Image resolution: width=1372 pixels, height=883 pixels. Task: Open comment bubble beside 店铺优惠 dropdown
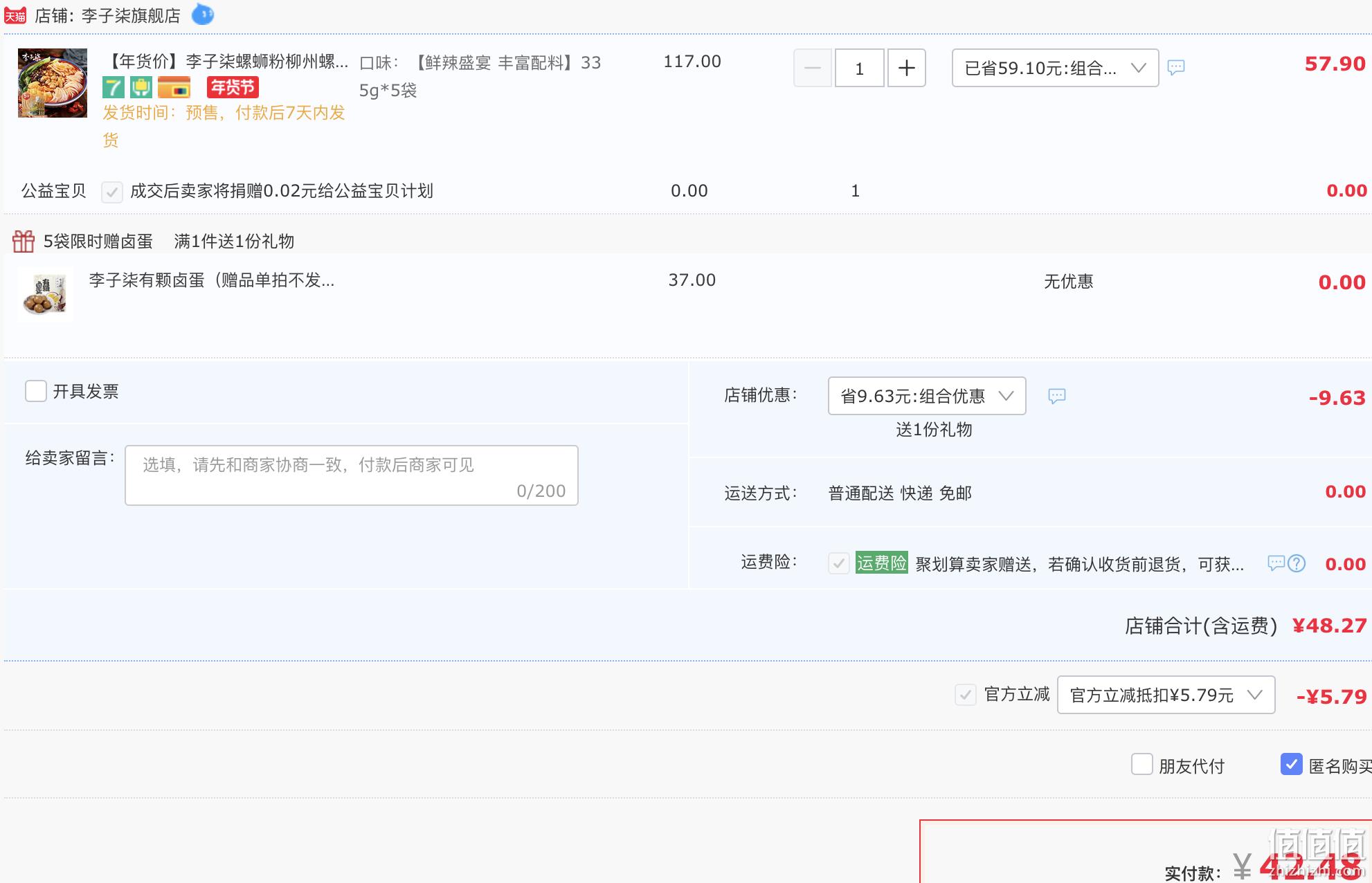[1056, 396]
